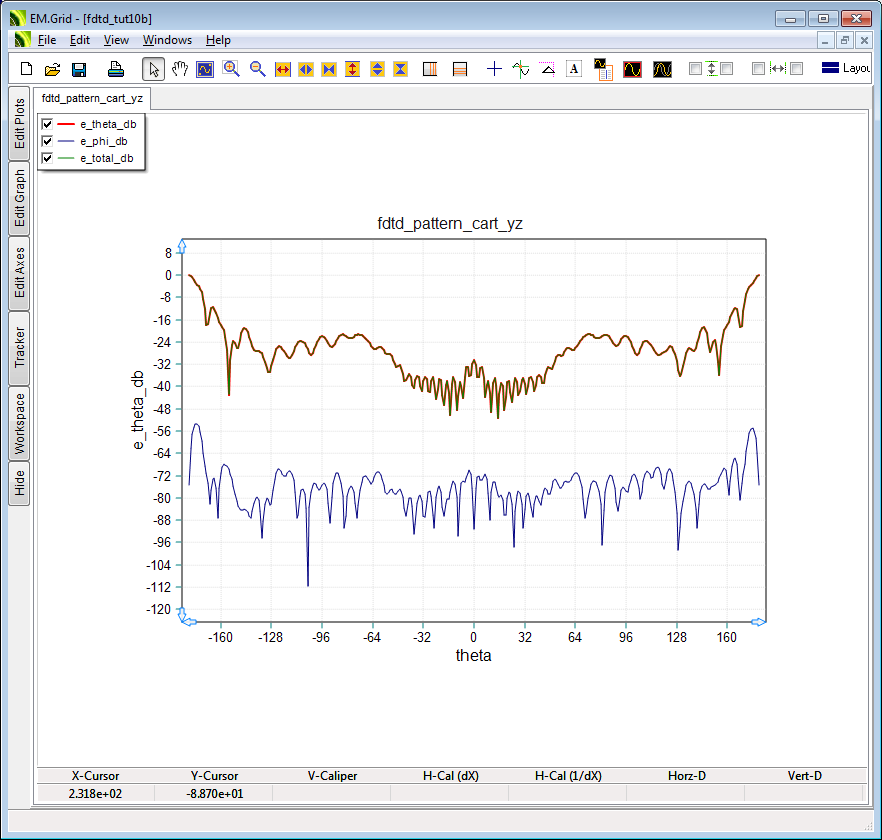Click the crosshair cursor tool

[494, 69]
